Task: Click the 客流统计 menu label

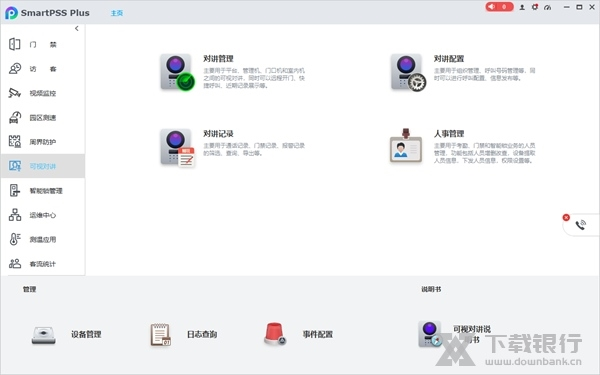Action: tap(43, 264)
